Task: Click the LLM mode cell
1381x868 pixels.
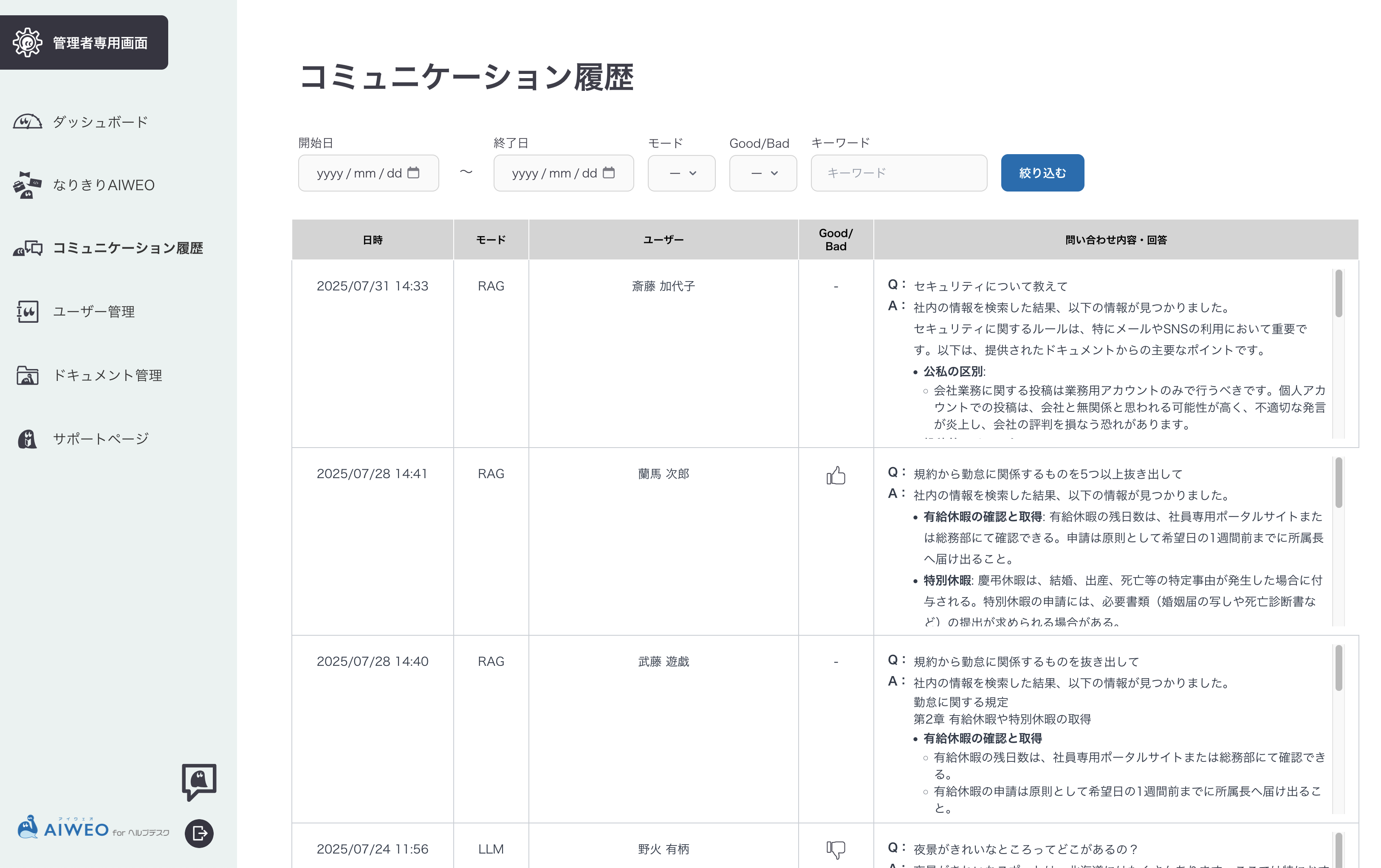Action: (x=491, y=849)
